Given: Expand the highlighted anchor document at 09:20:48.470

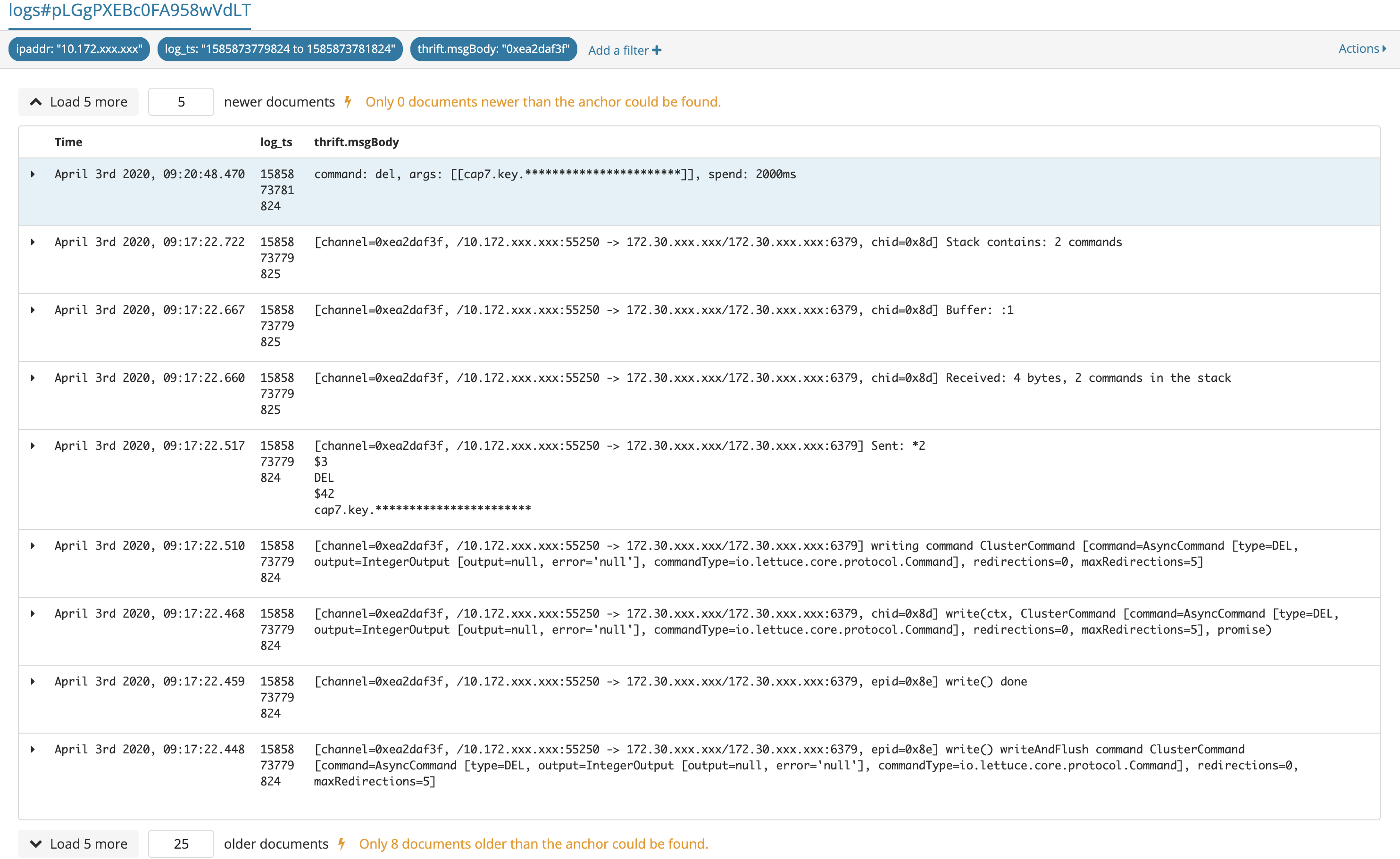Looking at the screenshot, I should point(33,174).
